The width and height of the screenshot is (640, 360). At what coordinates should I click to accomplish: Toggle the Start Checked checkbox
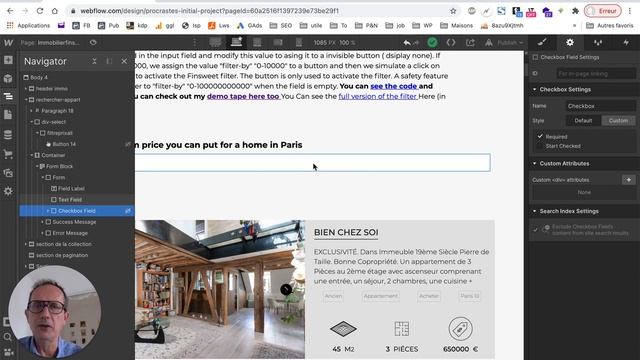click(540, 146)
